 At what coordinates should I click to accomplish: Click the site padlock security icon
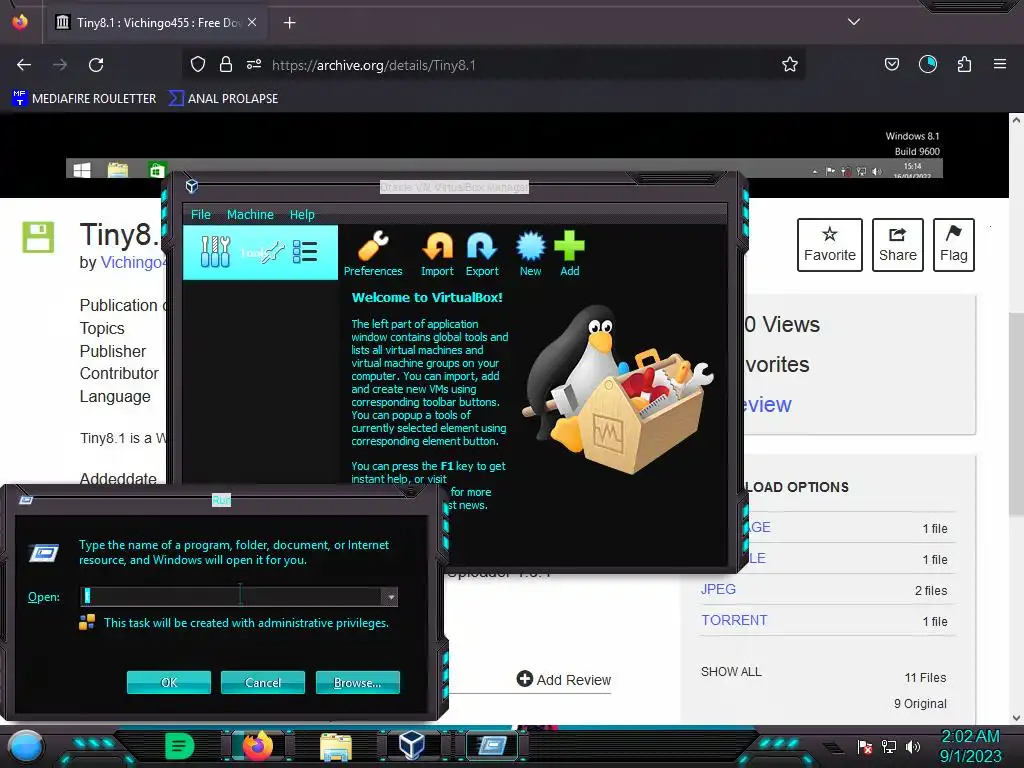(226, 64)
